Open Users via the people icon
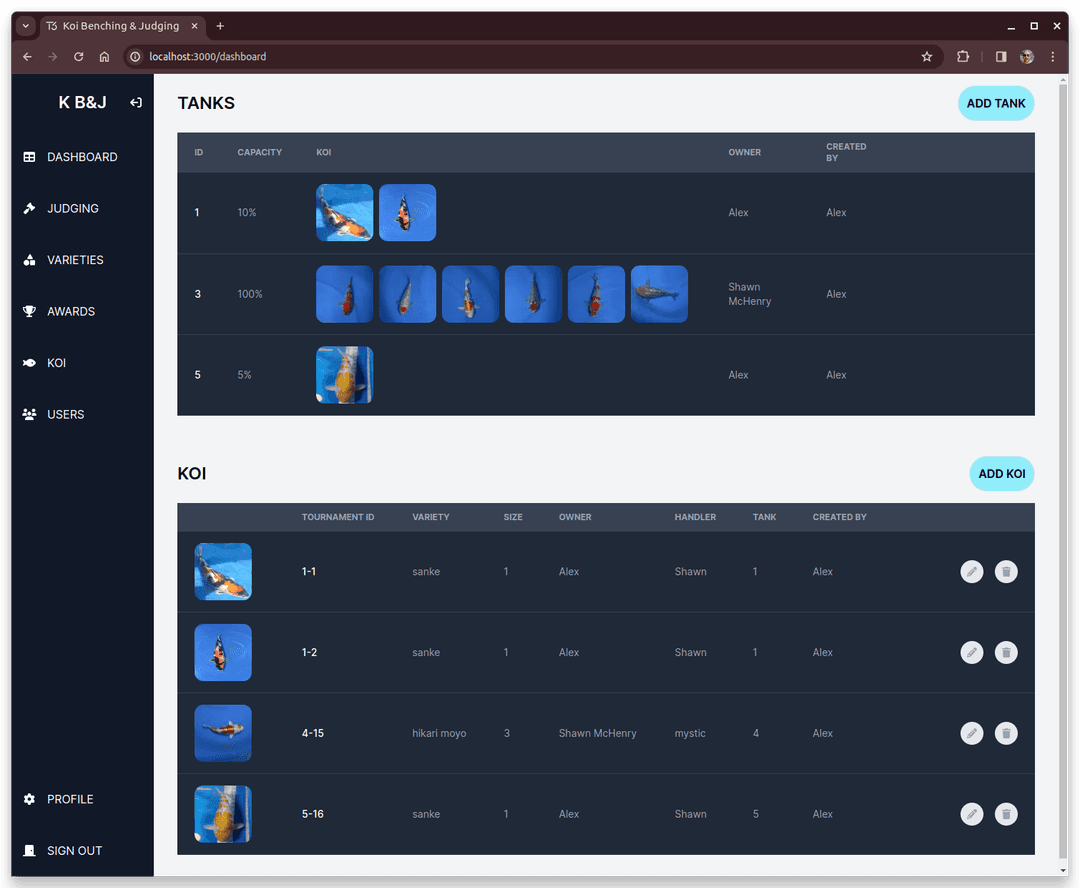The image size is (1080, 888). click(30, 414)
